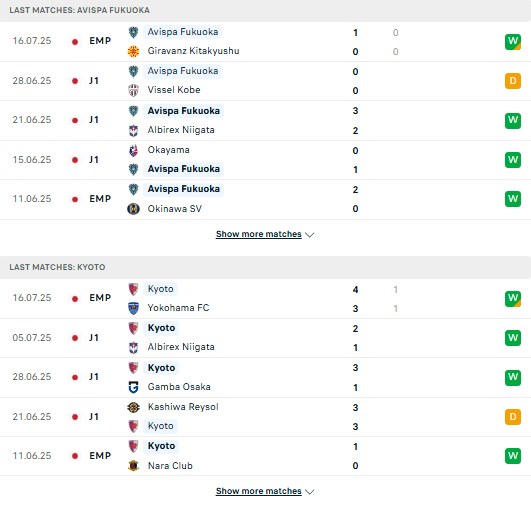Screen dimensions: 531x505
Task: Click draw badge for Kashiwa Reysol match
Action: (513, 417)
